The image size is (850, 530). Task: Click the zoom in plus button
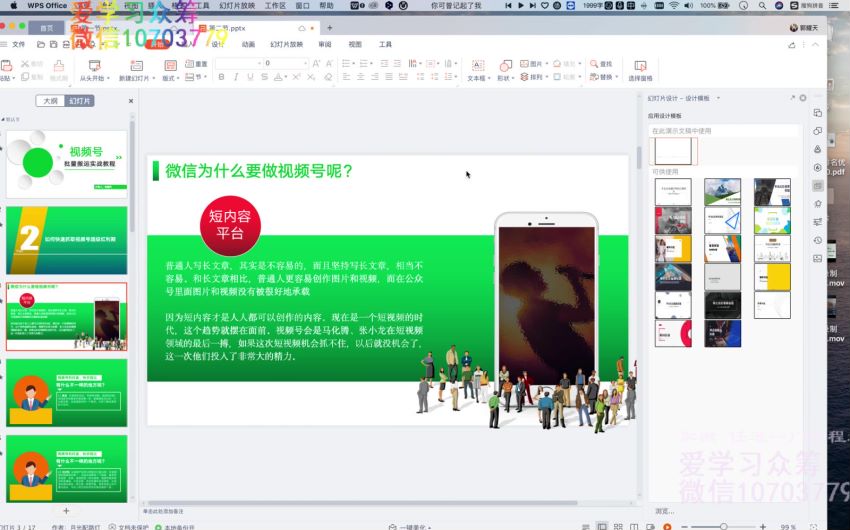763,526
